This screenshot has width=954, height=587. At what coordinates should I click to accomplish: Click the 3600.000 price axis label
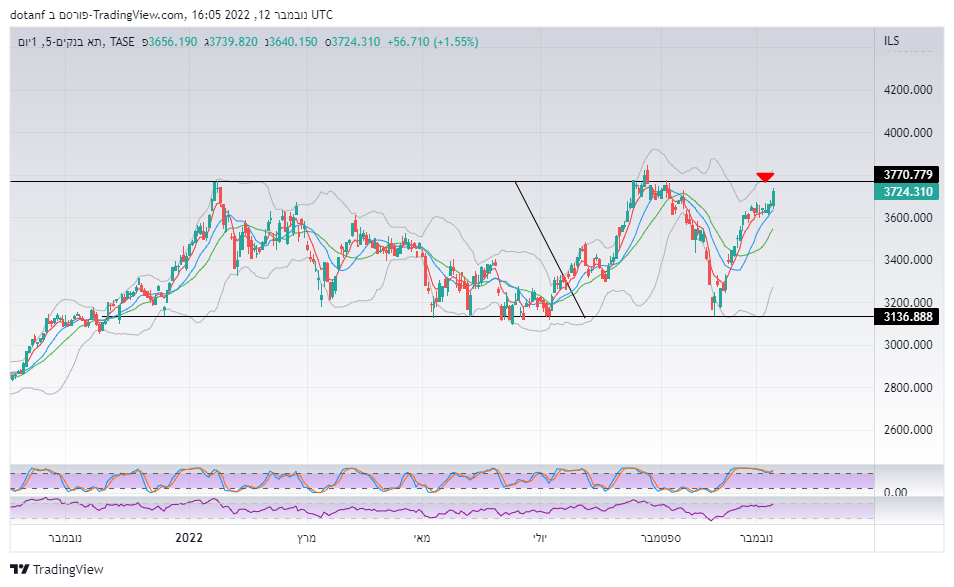coord(908,218)
